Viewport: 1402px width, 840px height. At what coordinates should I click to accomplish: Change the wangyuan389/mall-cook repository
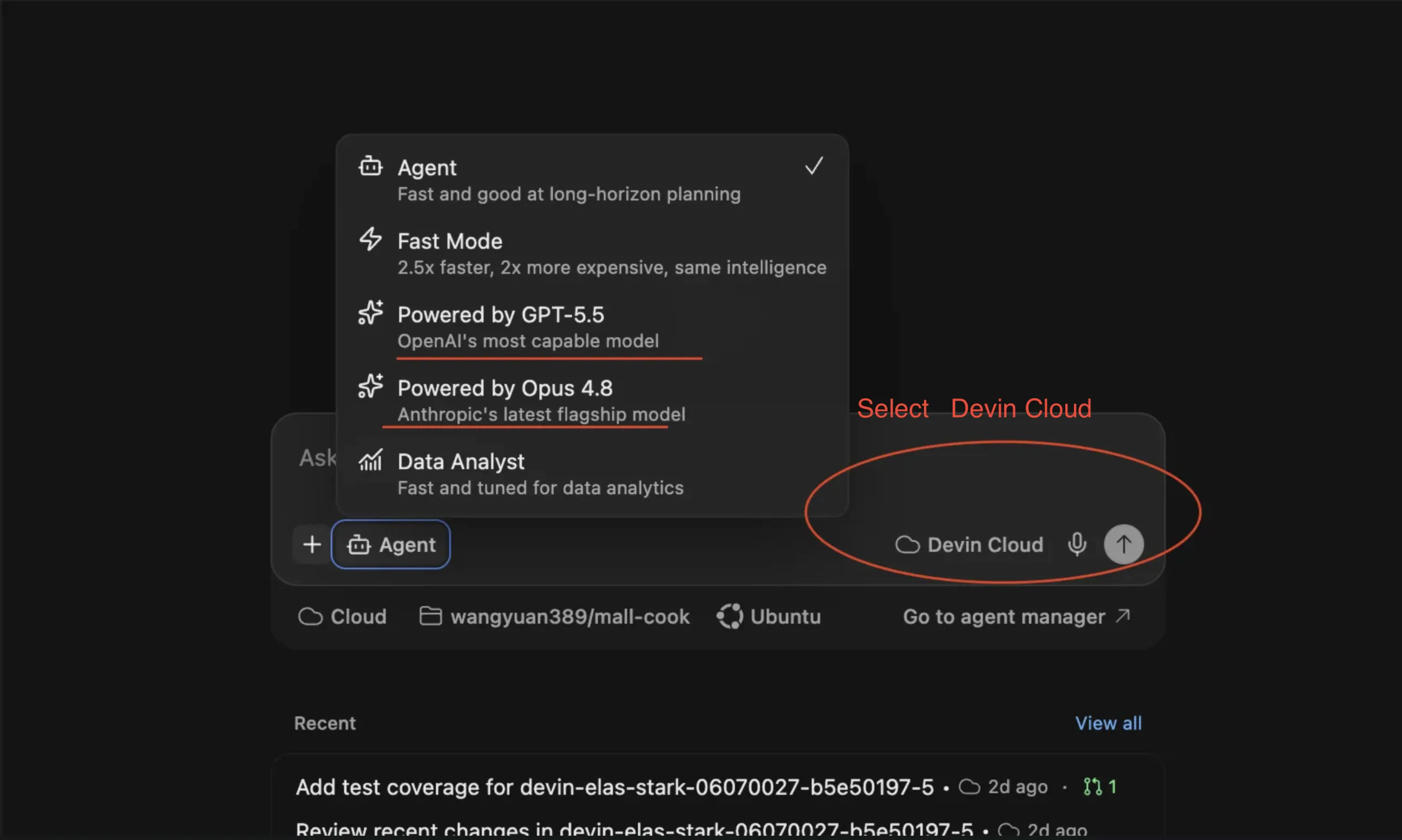555,616
